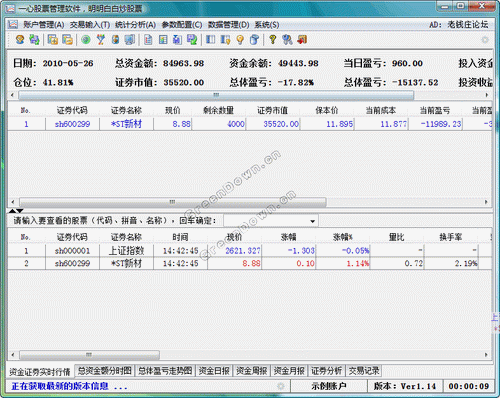This screenshot has height=398, width=500.
Task: Click the down triangle on the pane splitter
Action: click(20, 211)
